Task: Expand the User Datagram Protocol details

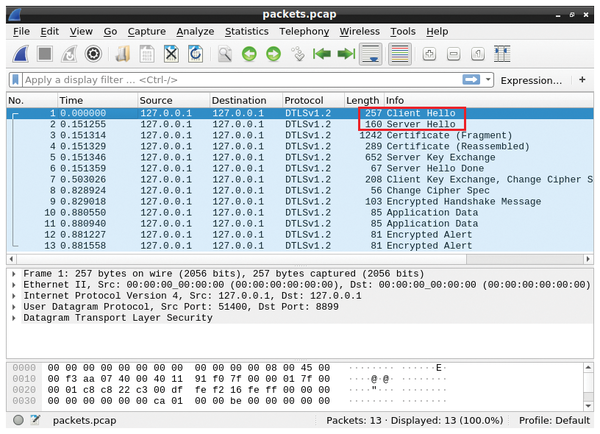Action: point(13,307)
